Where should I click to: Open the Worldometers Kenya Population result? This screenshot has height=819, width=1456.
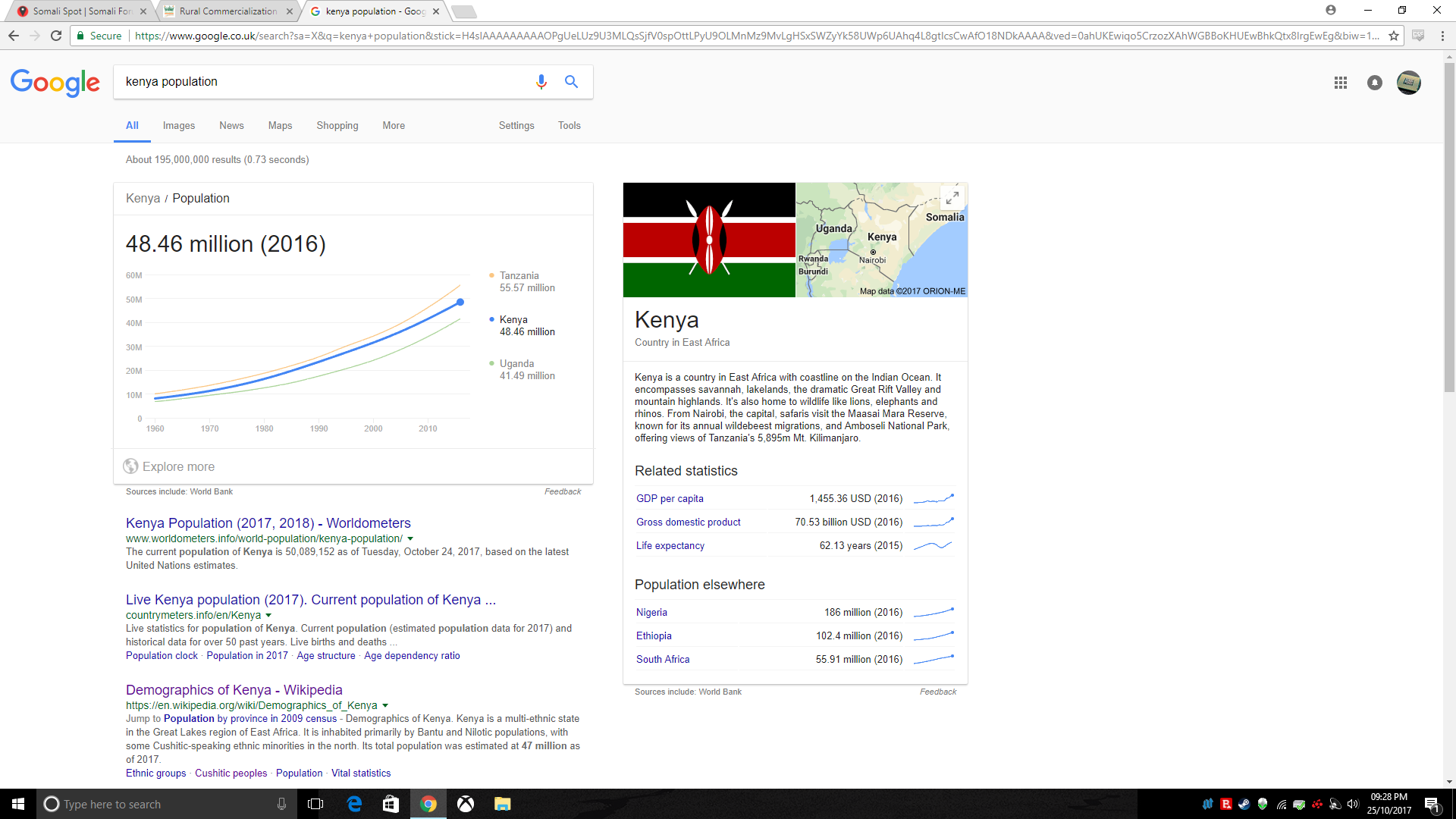(268, 523)
